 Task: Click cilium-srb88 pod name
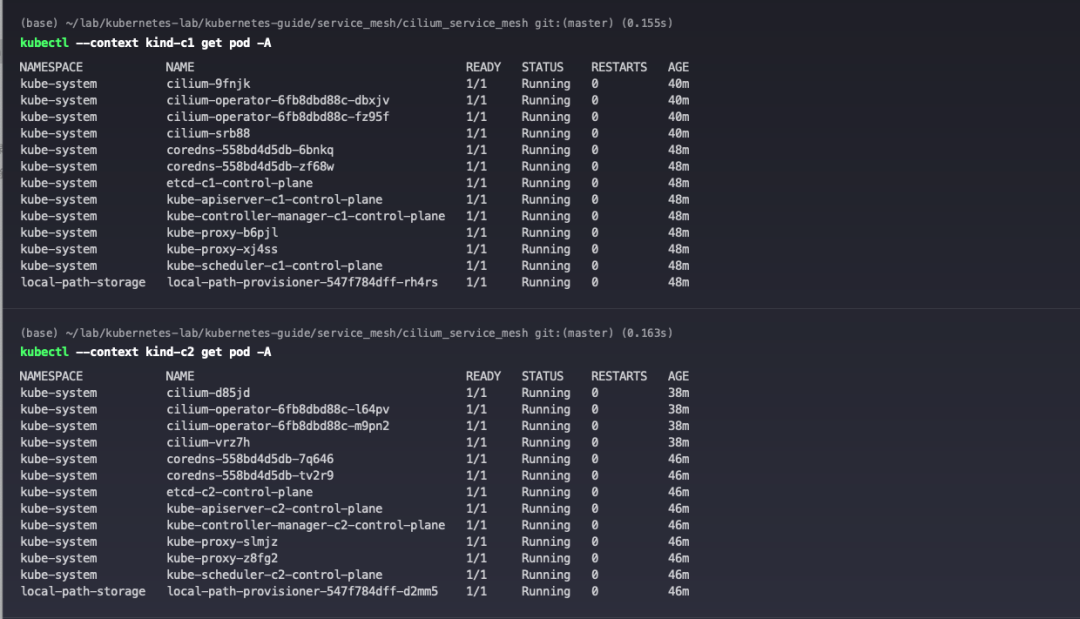[x=208, y=134]
